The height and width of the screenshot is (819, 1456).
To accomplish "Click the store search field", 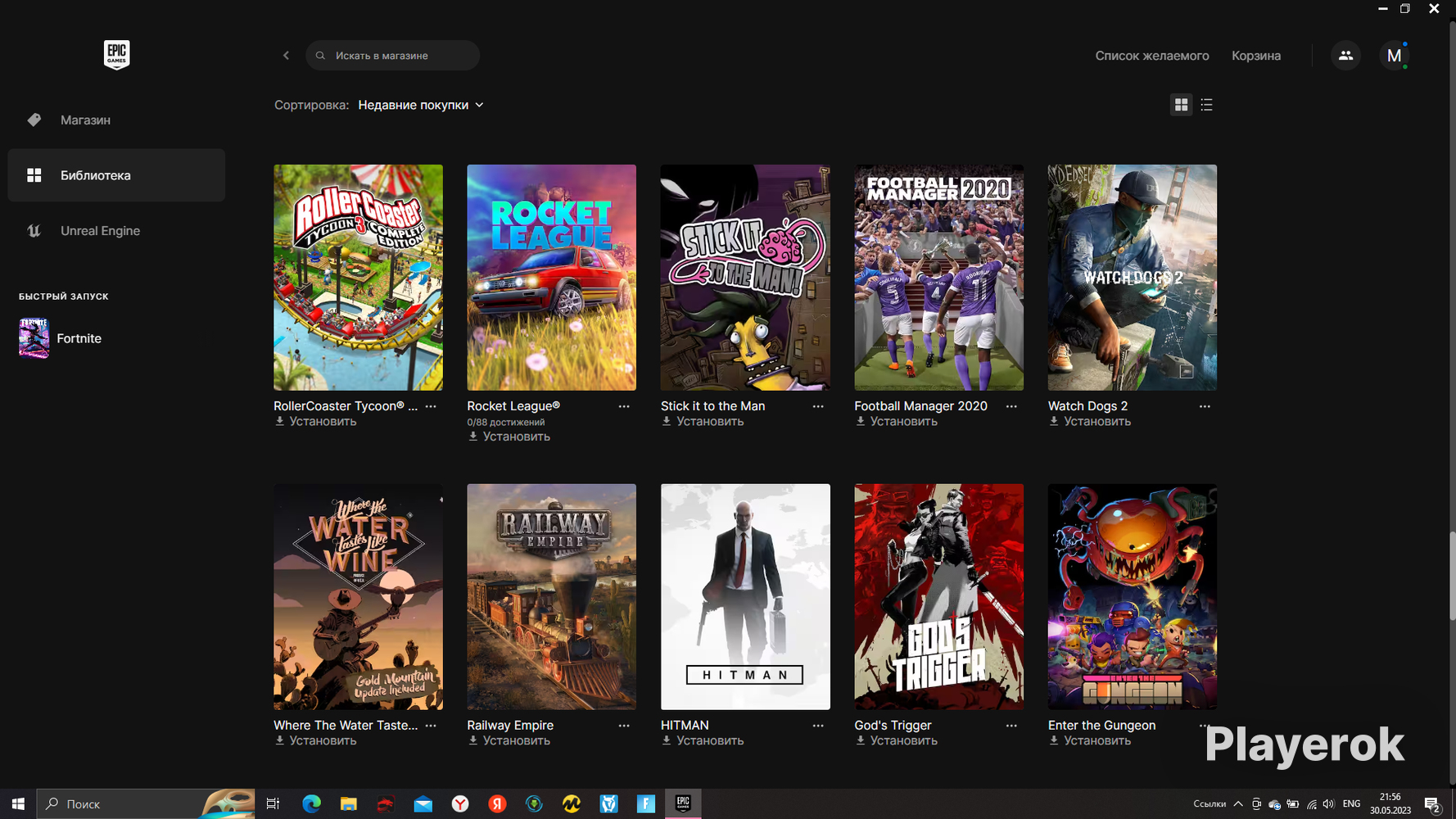I will coord(392,56).
